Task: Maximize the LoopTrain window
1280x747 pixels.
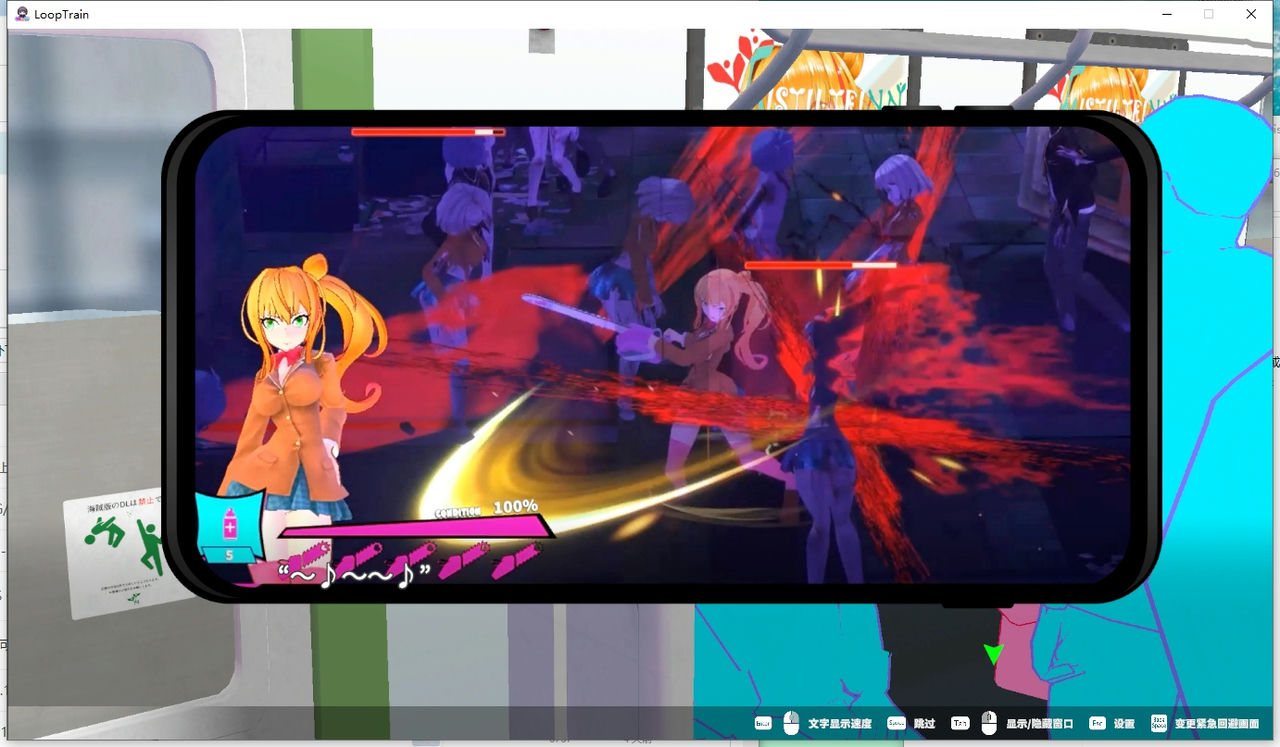Action: click(1208, 14)
